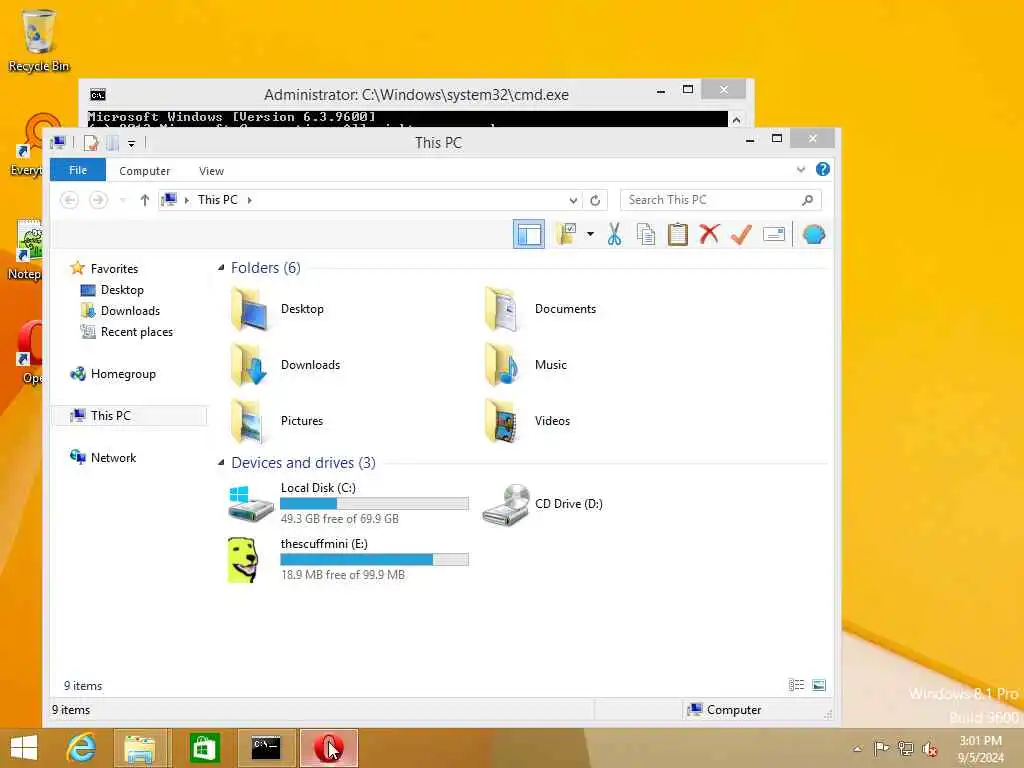Switch to Details view icon
The width and height of the screenshot is (1024, 768).
pos(796,685)
